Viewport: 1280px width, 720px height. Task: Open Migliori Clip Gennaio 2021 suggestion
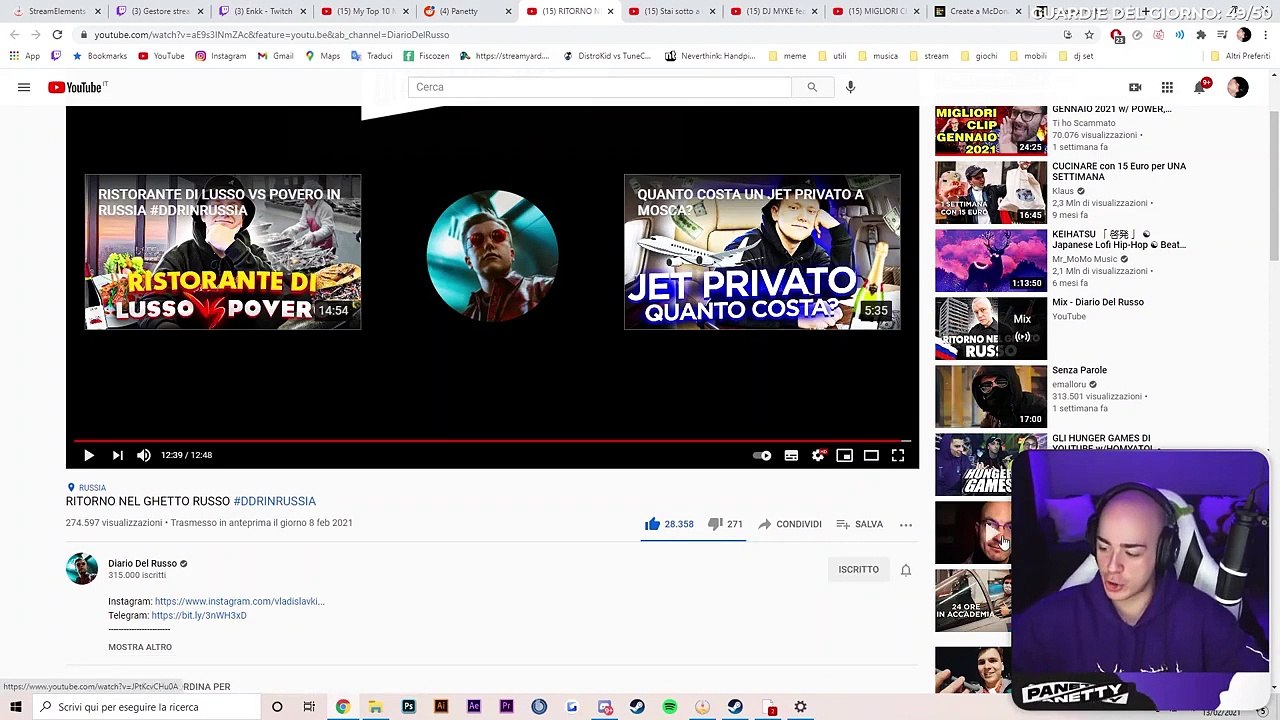[x=1062, y=129]
